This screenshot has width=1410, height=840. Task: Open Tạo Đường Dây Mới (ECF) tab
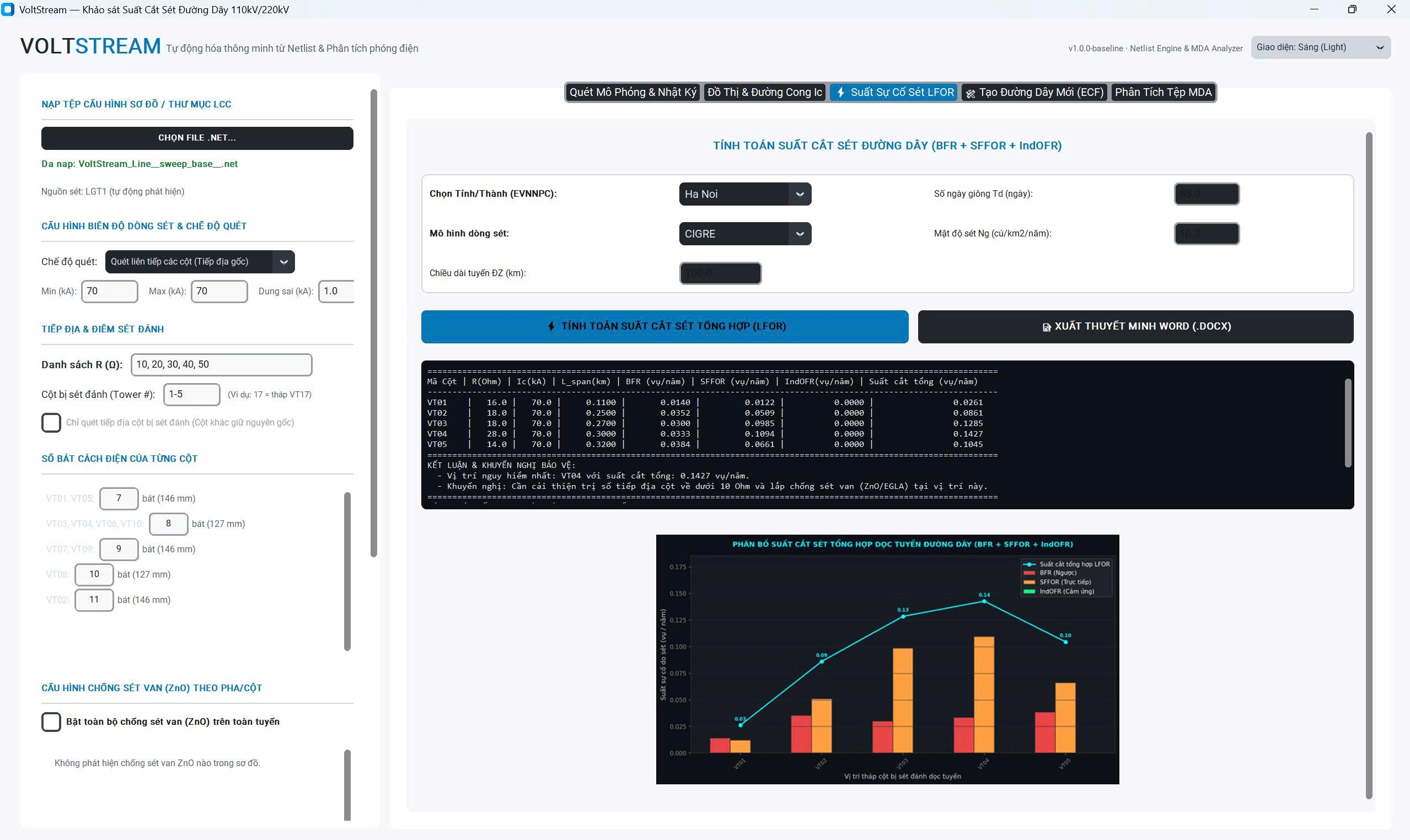click(1034, 92)
